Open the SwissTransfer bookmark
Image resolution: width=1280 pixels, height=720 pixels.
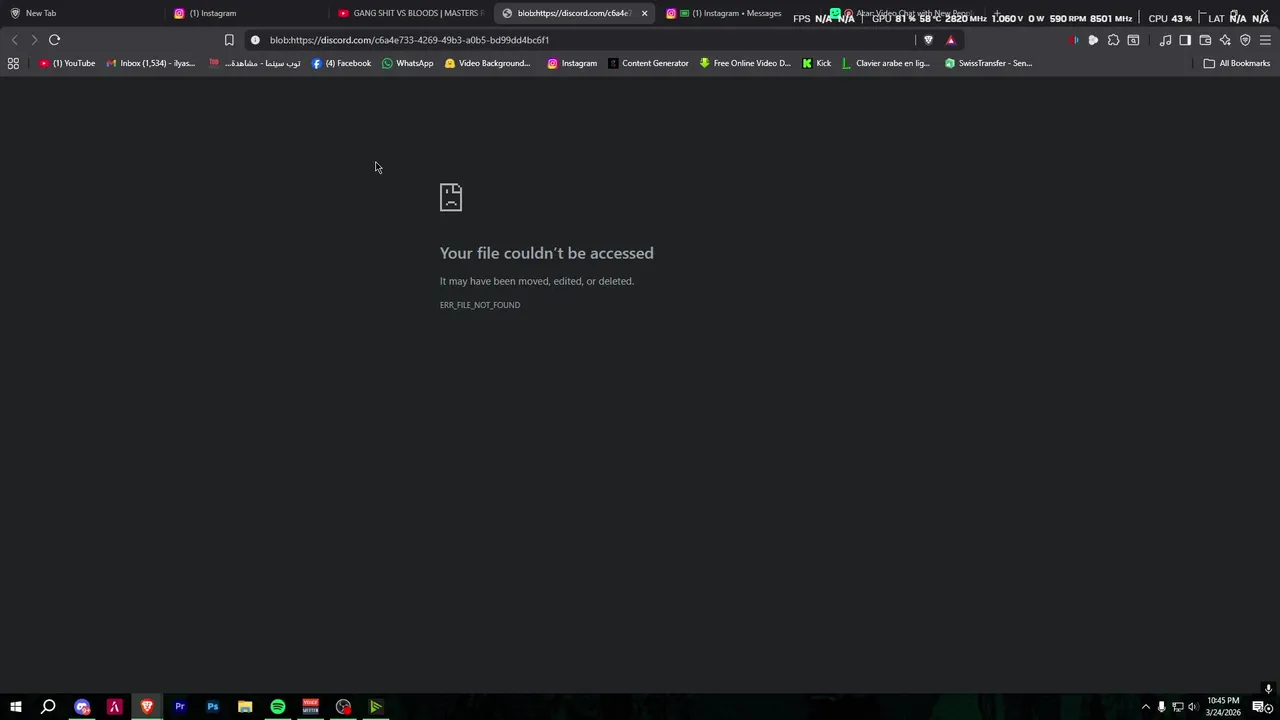click(x=988, y=63)
